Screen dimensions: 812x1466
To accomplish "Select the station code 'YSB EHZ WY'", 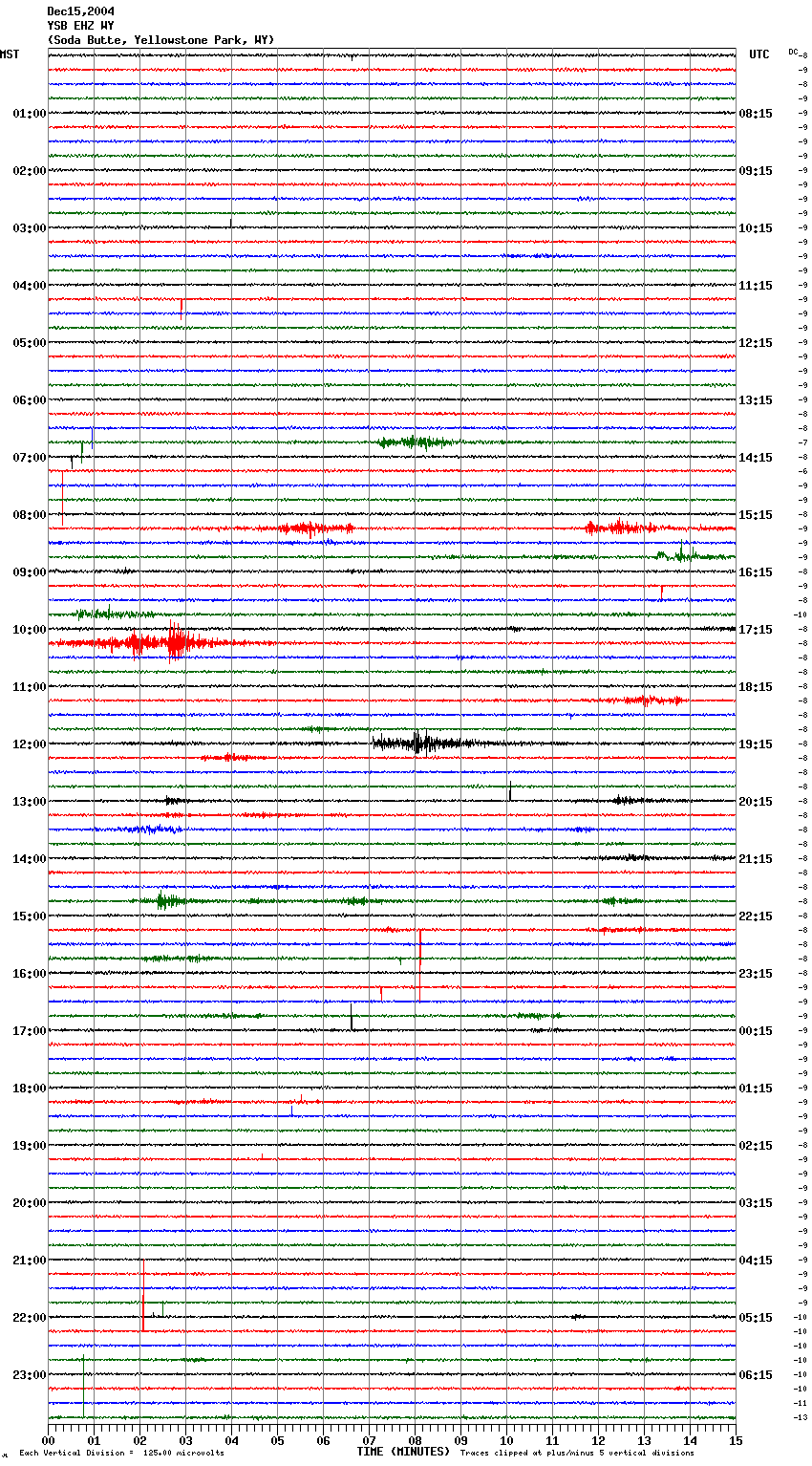I will pos(81,26).
